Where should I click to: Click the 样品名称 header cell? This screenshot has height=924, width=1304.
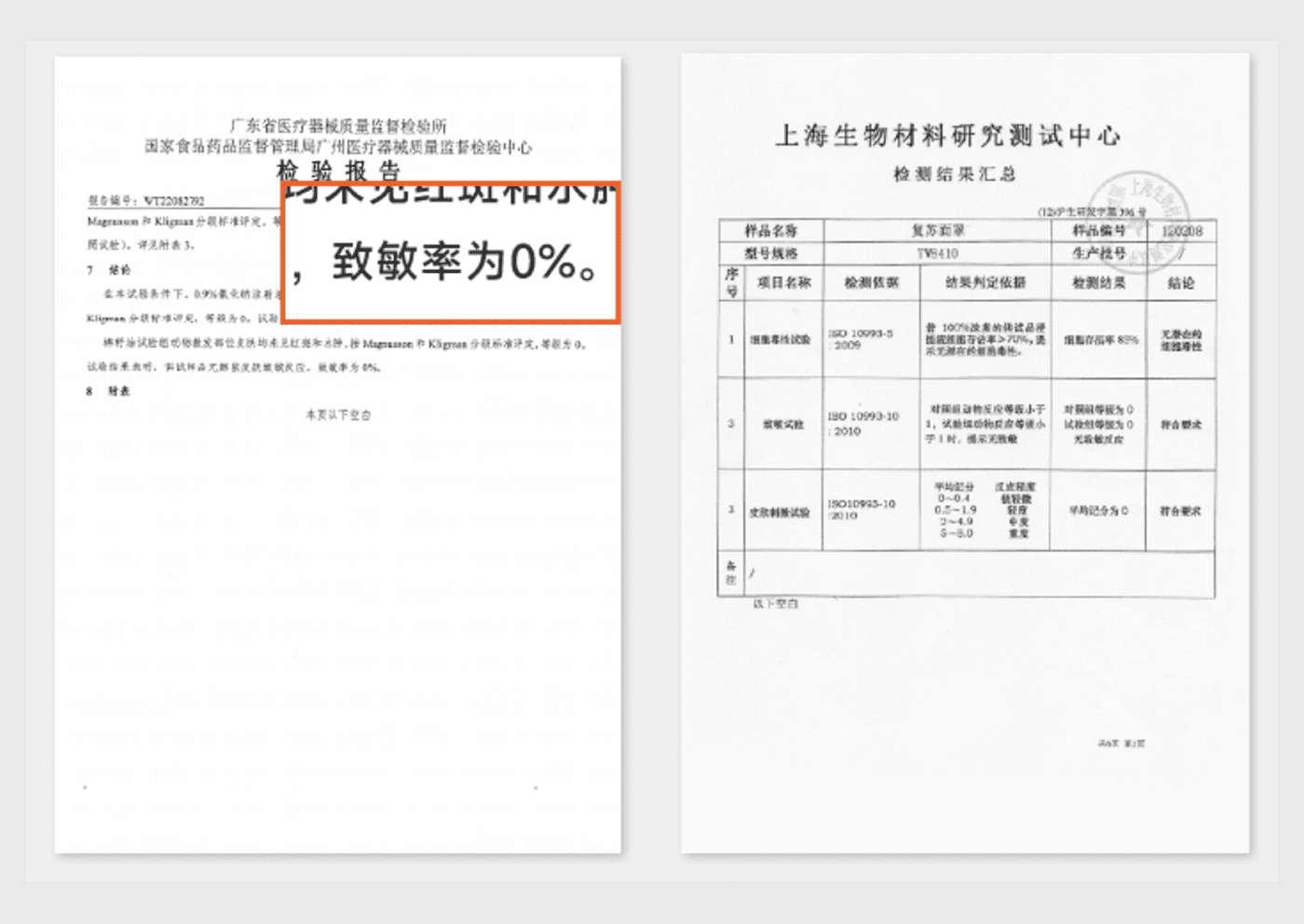pyautogui.click(x=770, y=230)
